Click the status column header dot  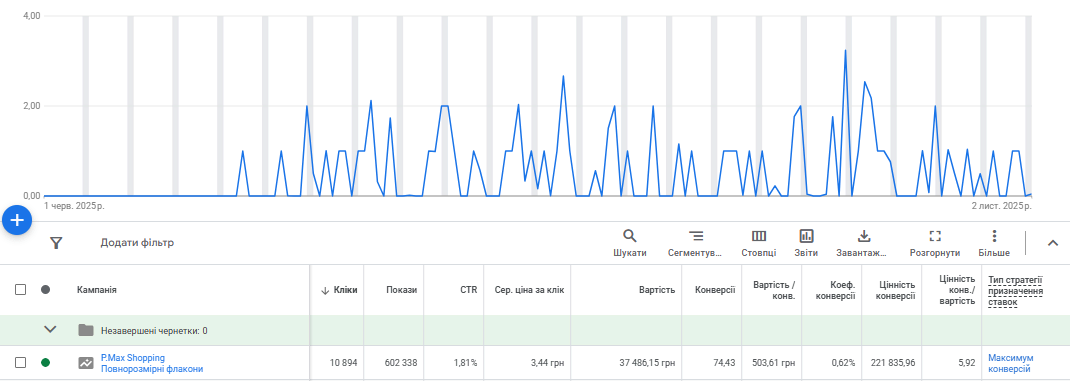pos(46,290)
